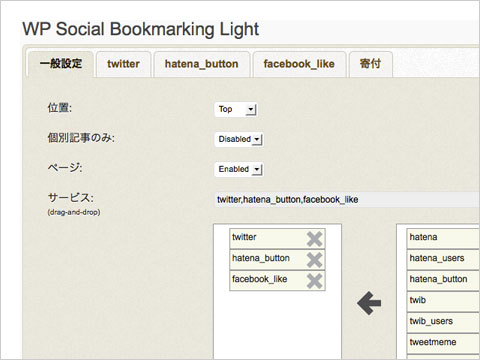480x360 pixels.
Task: Select hatena in the available services list
Action: [x=443, y=239]
